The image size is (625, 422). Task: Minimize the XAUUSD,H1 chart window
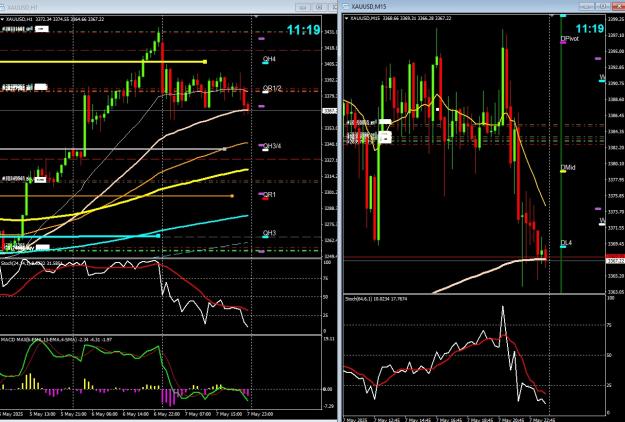pyautogui.click(x=303, y=7)
